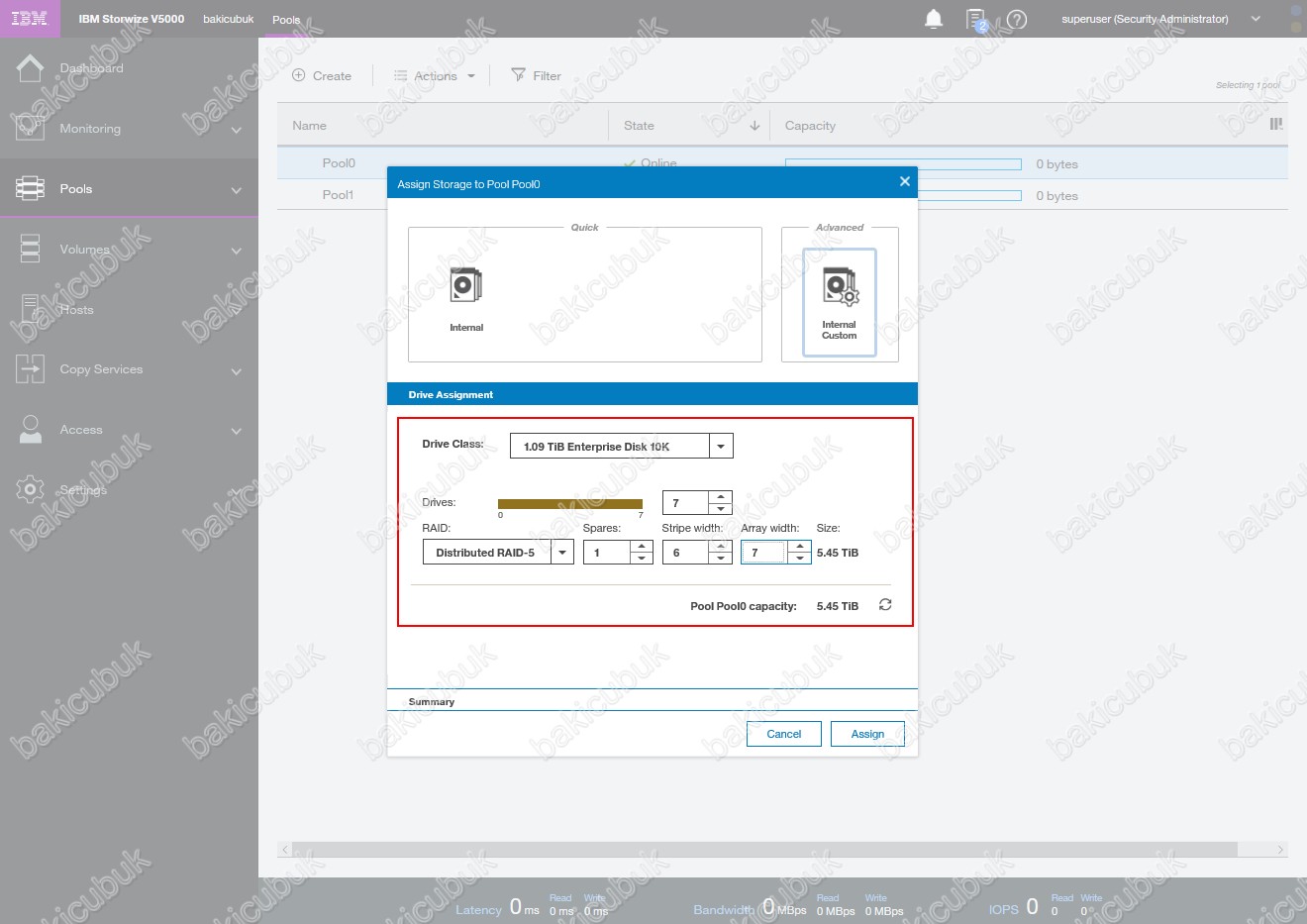Choose the Internal Custom advanced icon

840,301
